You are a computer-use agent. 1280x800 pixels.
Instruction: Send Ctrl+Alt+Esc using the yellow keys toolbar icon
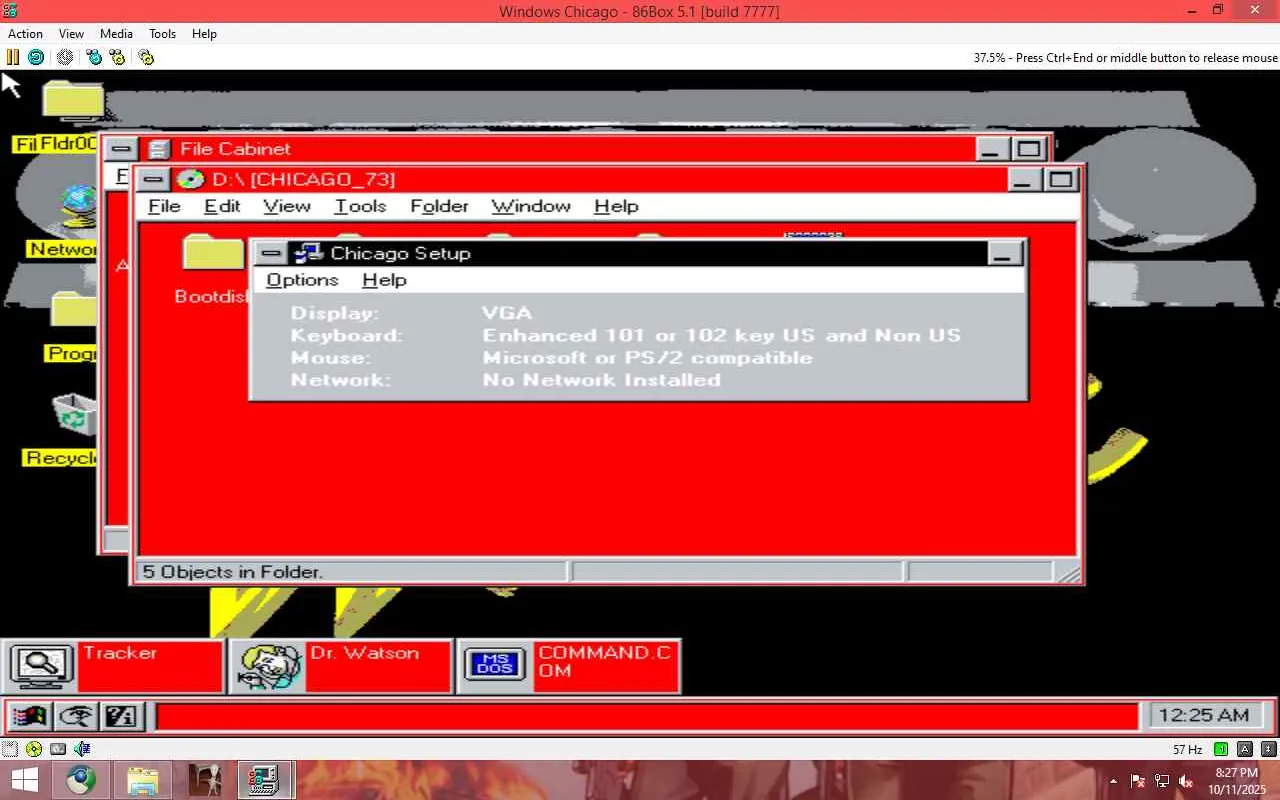click(117, 57)
